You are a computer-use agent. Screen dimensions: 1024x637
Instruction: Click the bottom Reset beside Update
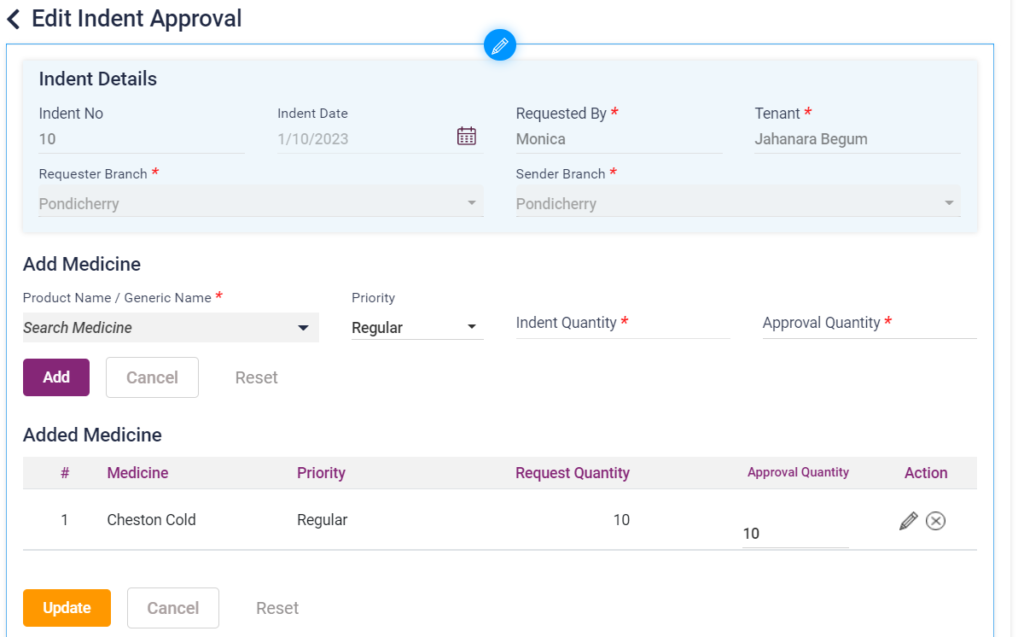click(x=277, y=608)
